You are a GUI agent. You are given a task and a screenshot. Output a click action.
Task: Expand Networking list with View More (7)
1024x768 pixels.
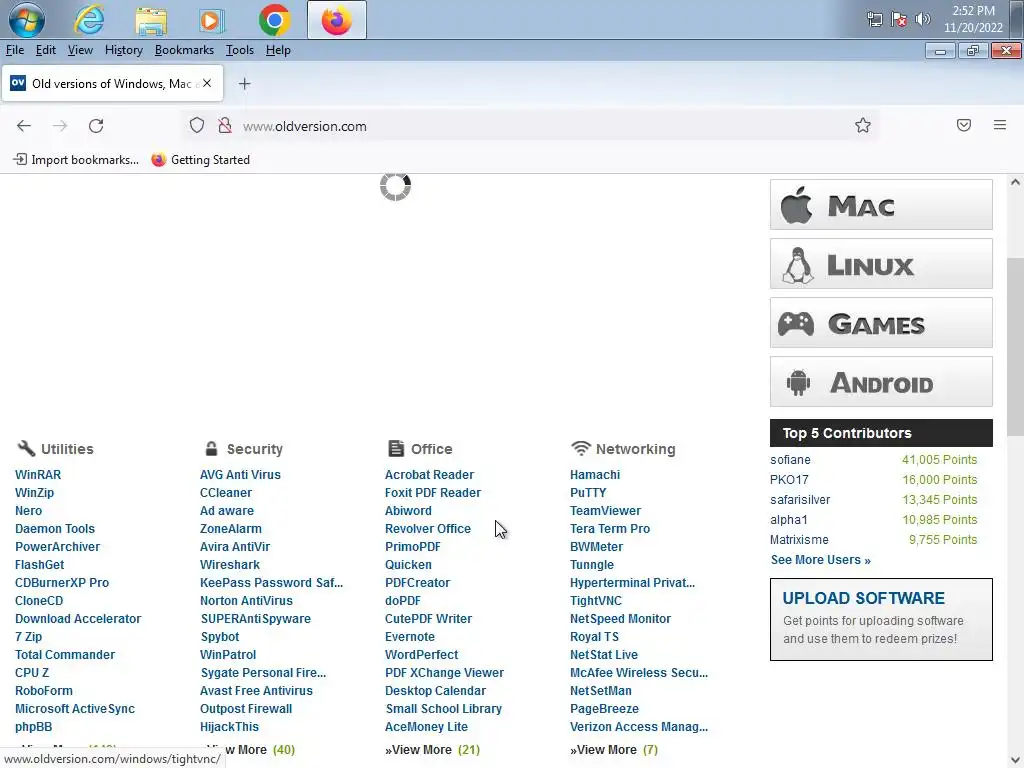point(614,750)
